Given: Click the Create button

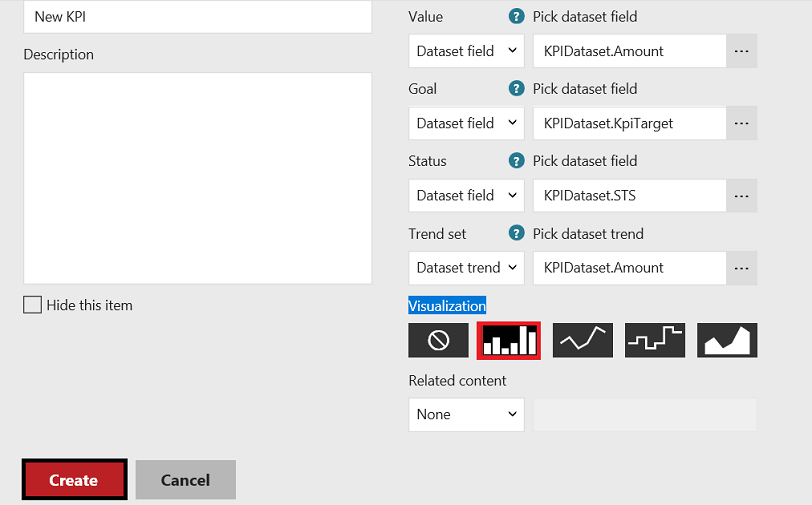Looking at the screenshot, I should pos(74,480).
